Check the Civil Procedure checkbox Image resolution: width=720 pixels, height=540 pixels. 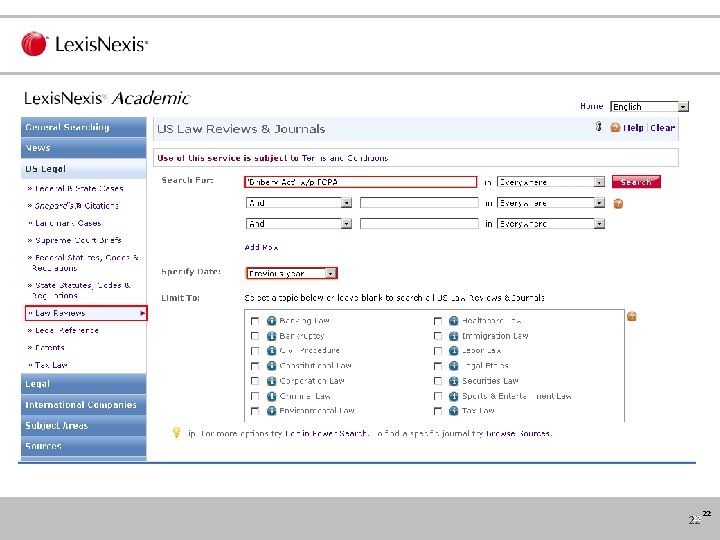255,351
